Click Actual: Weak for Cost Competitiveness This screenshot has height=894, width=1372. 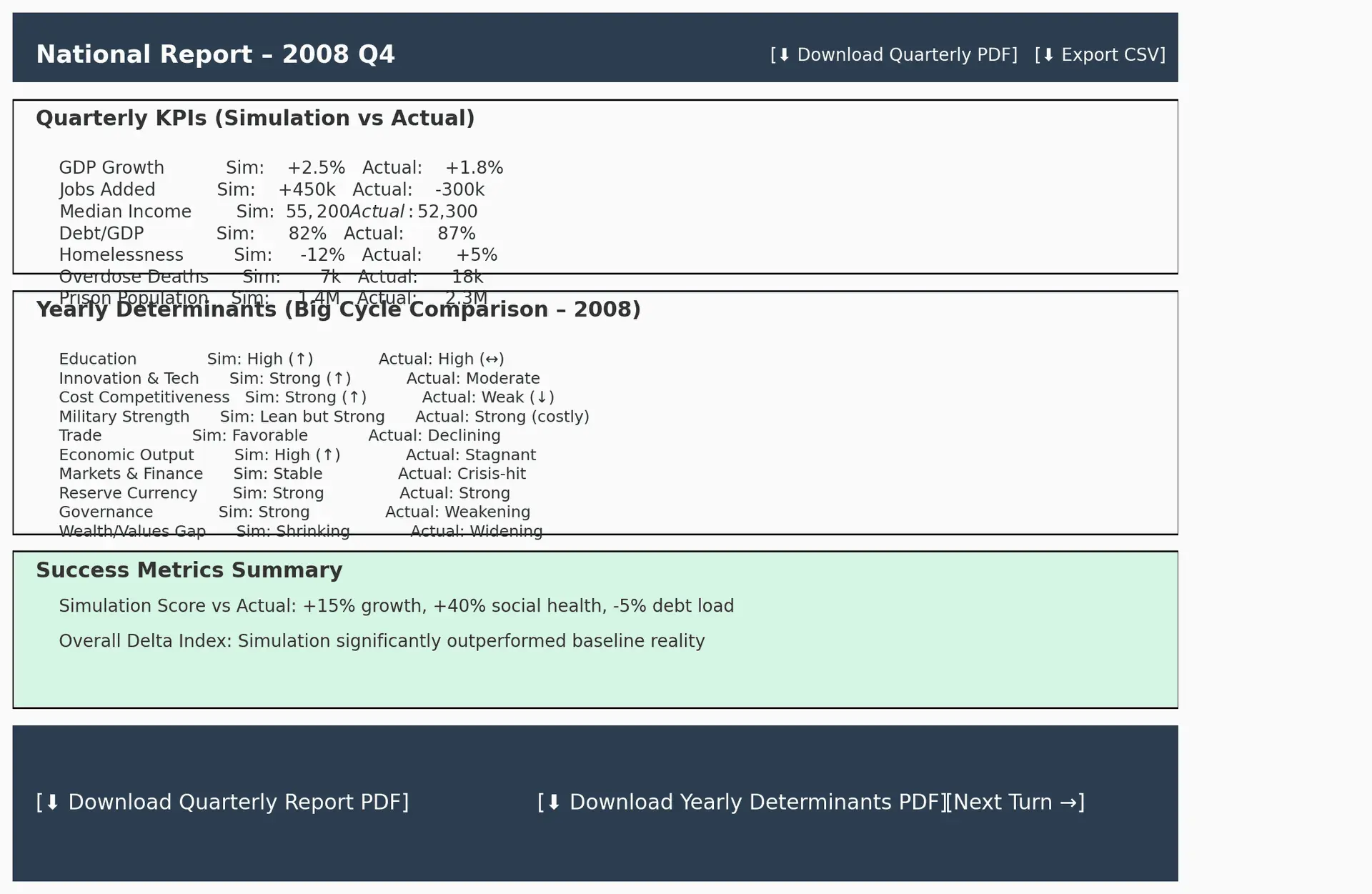tap(488, 397)
